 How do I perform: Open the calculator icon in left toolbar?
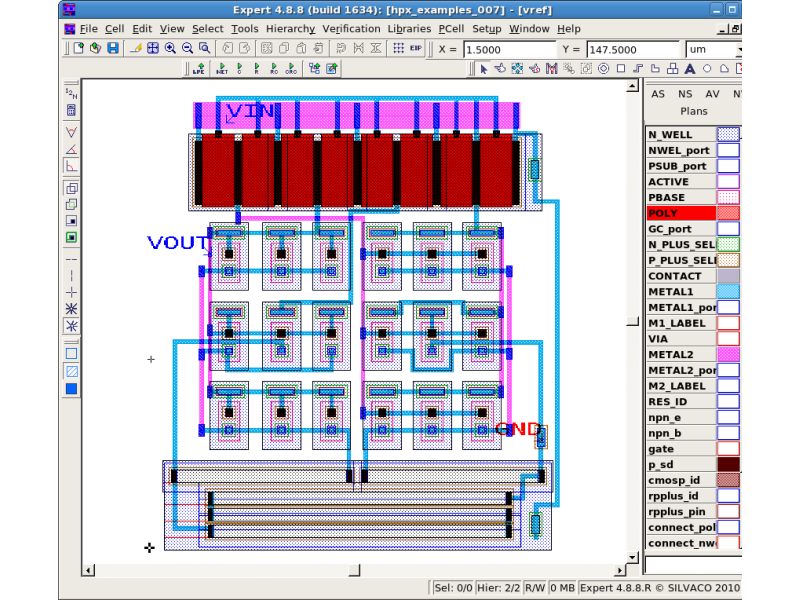pos(71,110)
